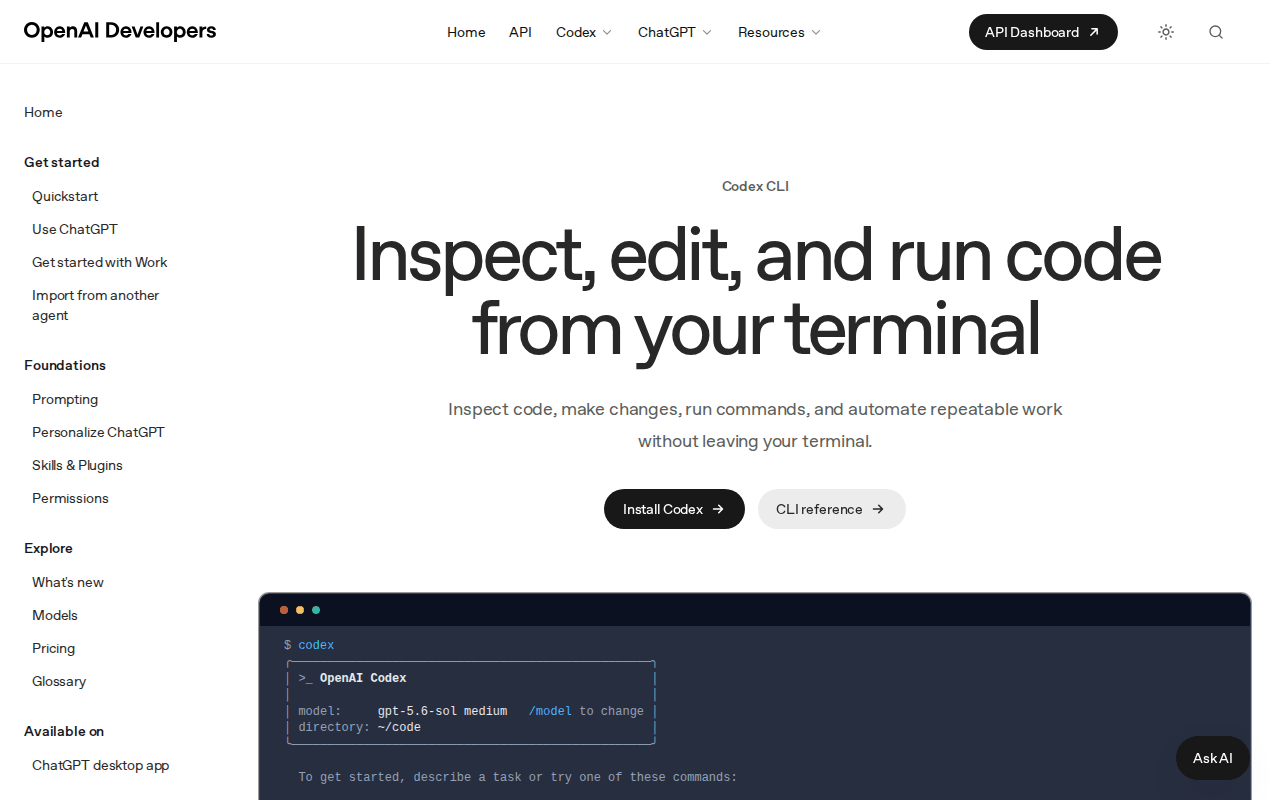Click the Explore section heading
The width and height of the screenshot is (1280, 800).
tap(48, 548)
